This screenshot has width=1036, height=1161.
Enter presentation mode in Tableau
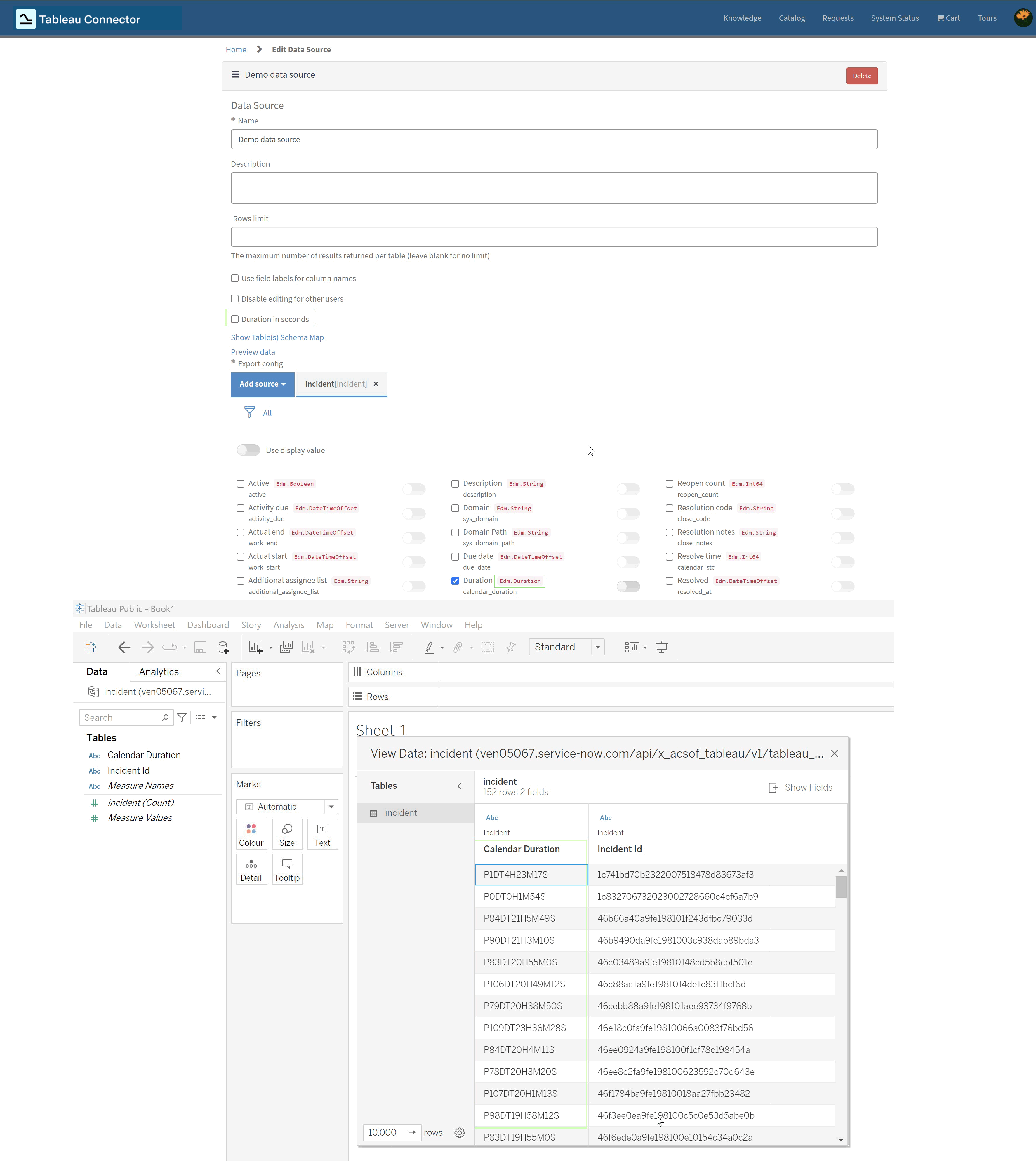pyautogui.click(x=661, y=647)
